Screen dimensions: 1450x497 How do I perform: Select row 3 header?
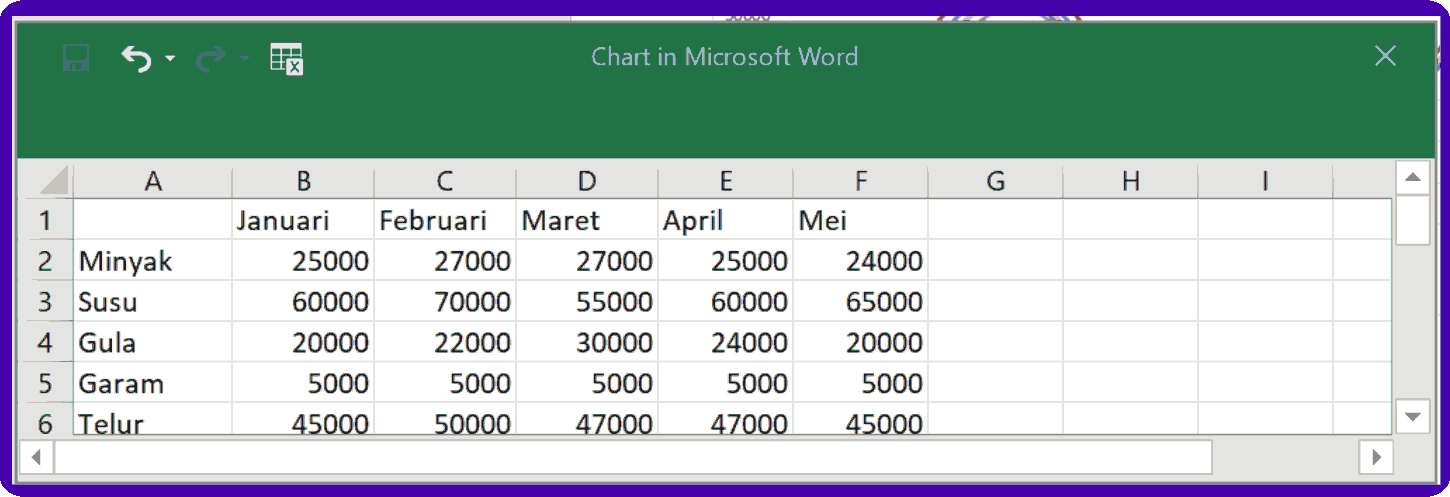click(45, 302)
